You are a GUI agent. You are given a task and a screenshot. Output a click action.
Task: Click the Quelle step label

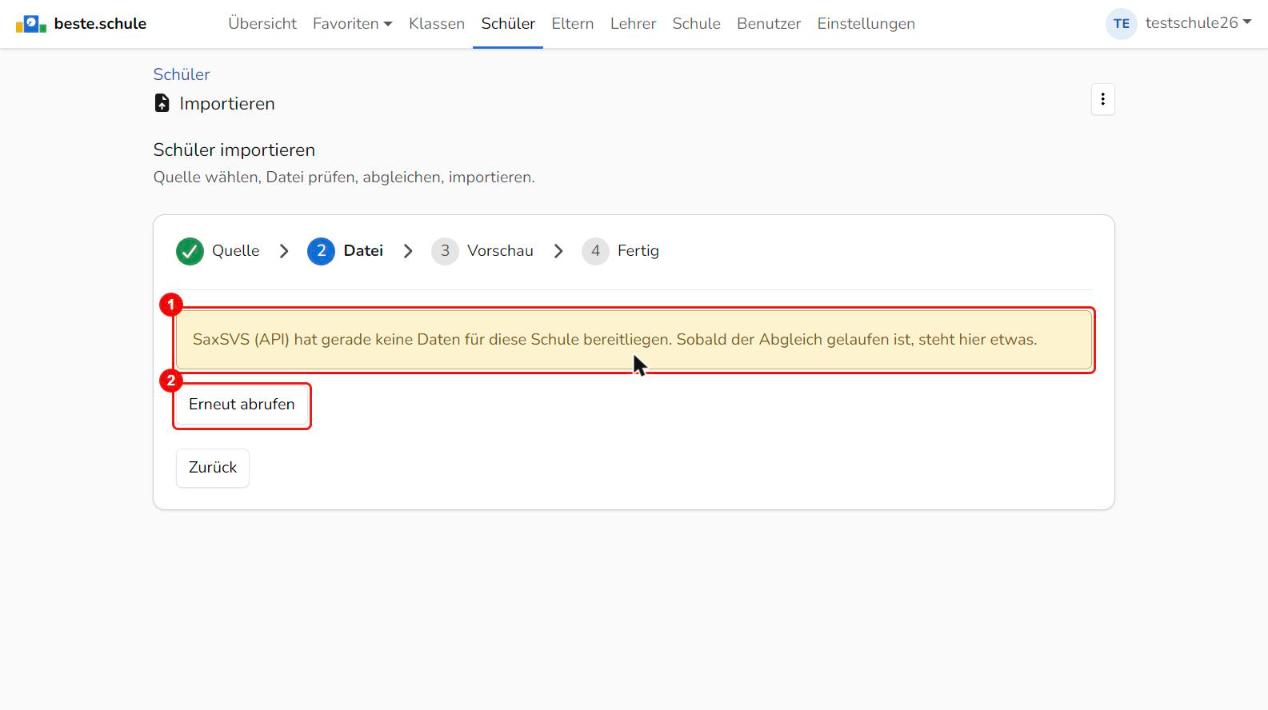[235, 251]
